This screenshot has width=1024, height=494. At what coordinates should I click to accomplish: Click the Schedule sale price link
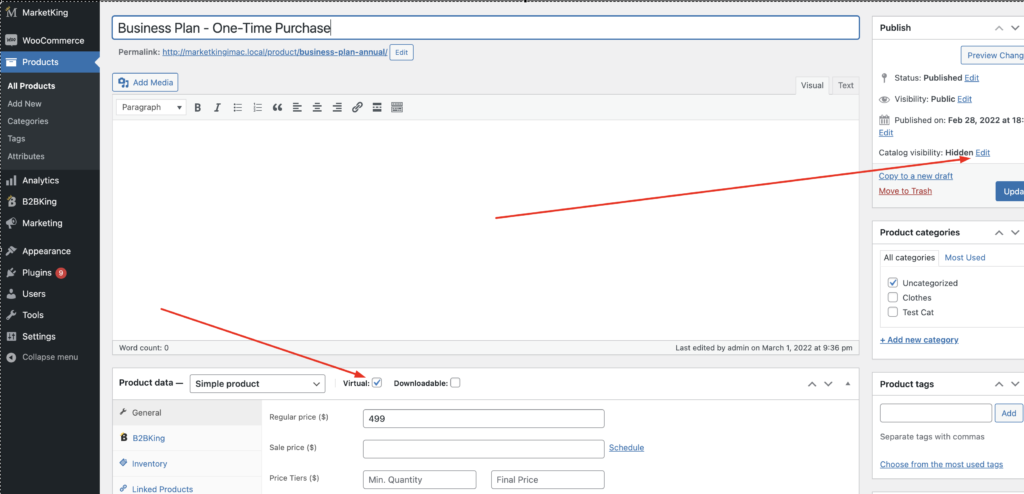626,448
